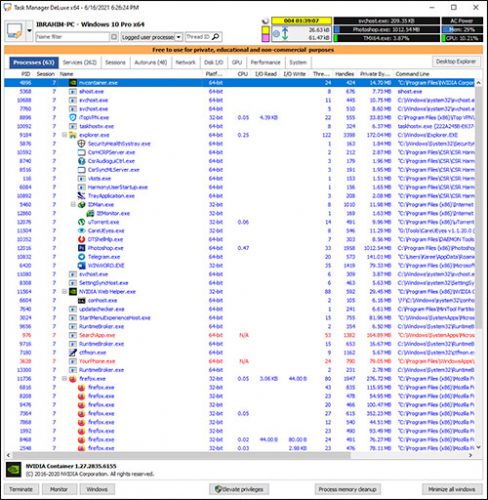This screenshot has height=500, width=488.
Task: Click the uTorrent.exe green icon
Action: coord(81,222)
